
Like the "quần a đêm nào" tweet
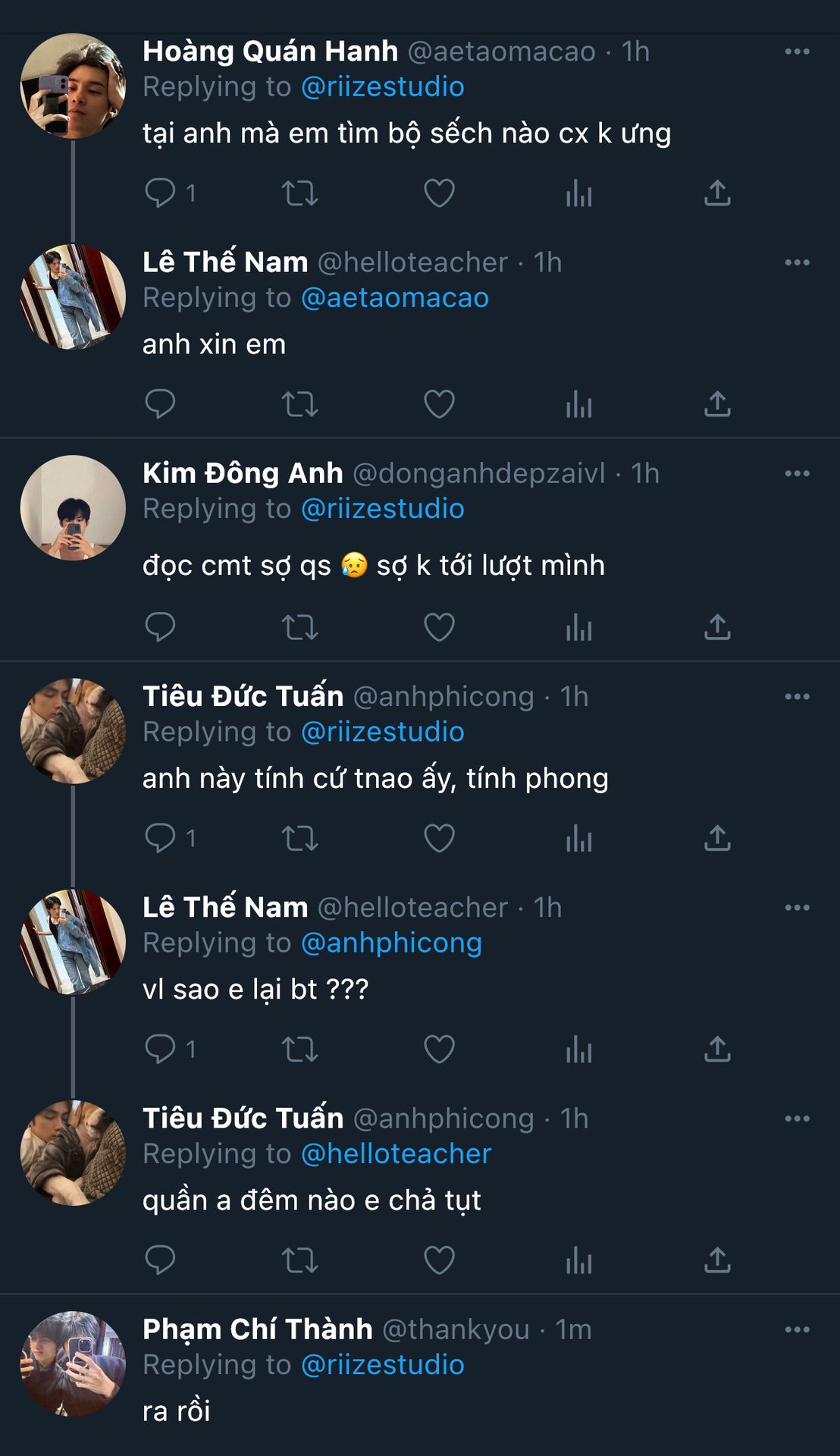coord(439,1260)
